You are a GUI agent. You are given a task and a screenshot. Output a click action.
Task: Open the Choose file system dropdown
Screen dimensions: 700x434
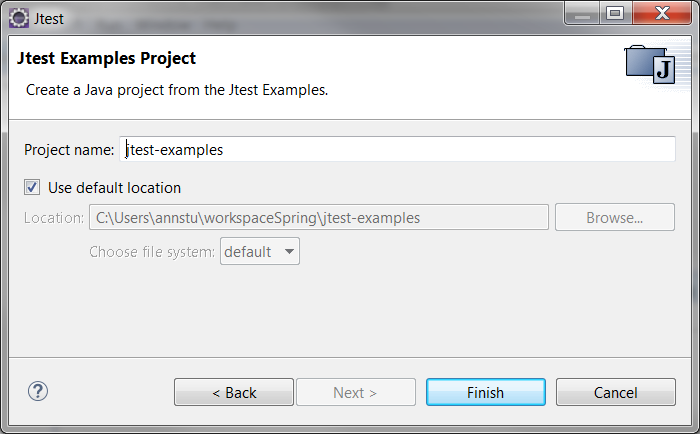(260, 251)
